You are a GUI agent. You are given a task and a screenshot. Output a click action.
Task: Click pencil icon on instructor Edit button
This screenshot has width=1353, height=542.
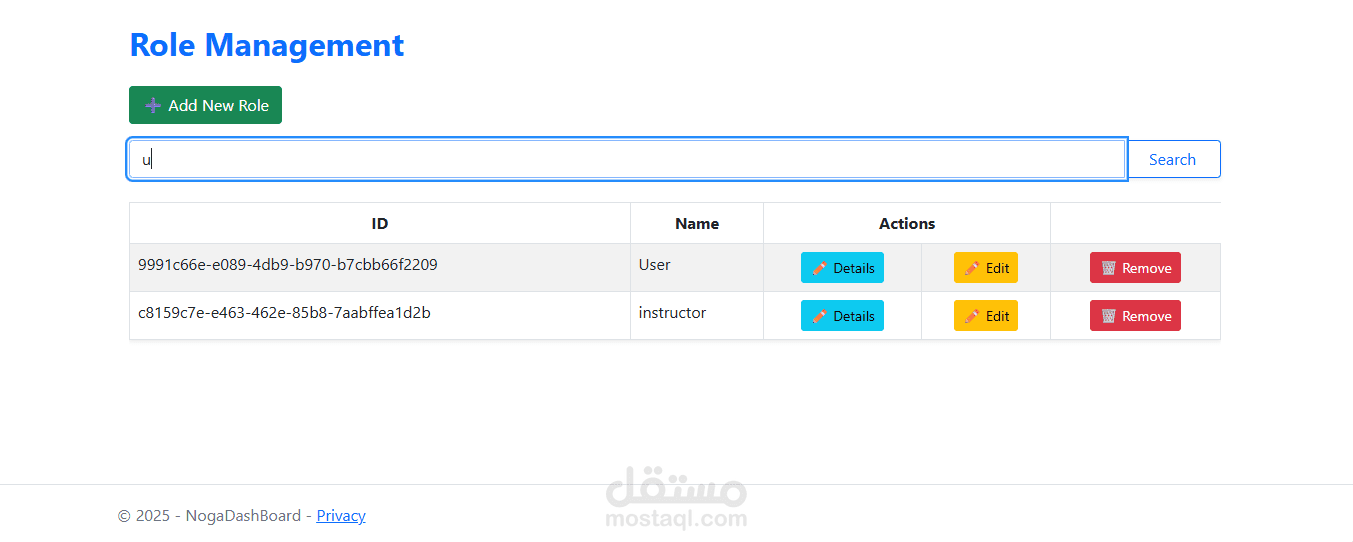972,316
